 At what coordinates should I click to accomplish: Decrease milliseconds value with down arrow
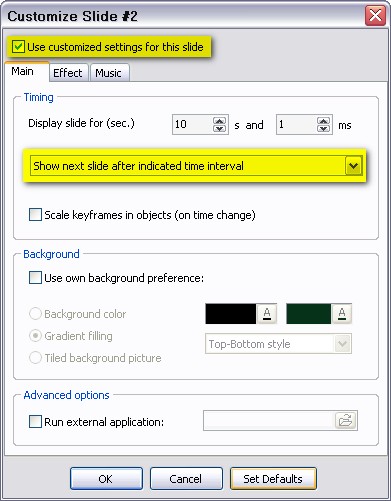[x=323, y=128]
